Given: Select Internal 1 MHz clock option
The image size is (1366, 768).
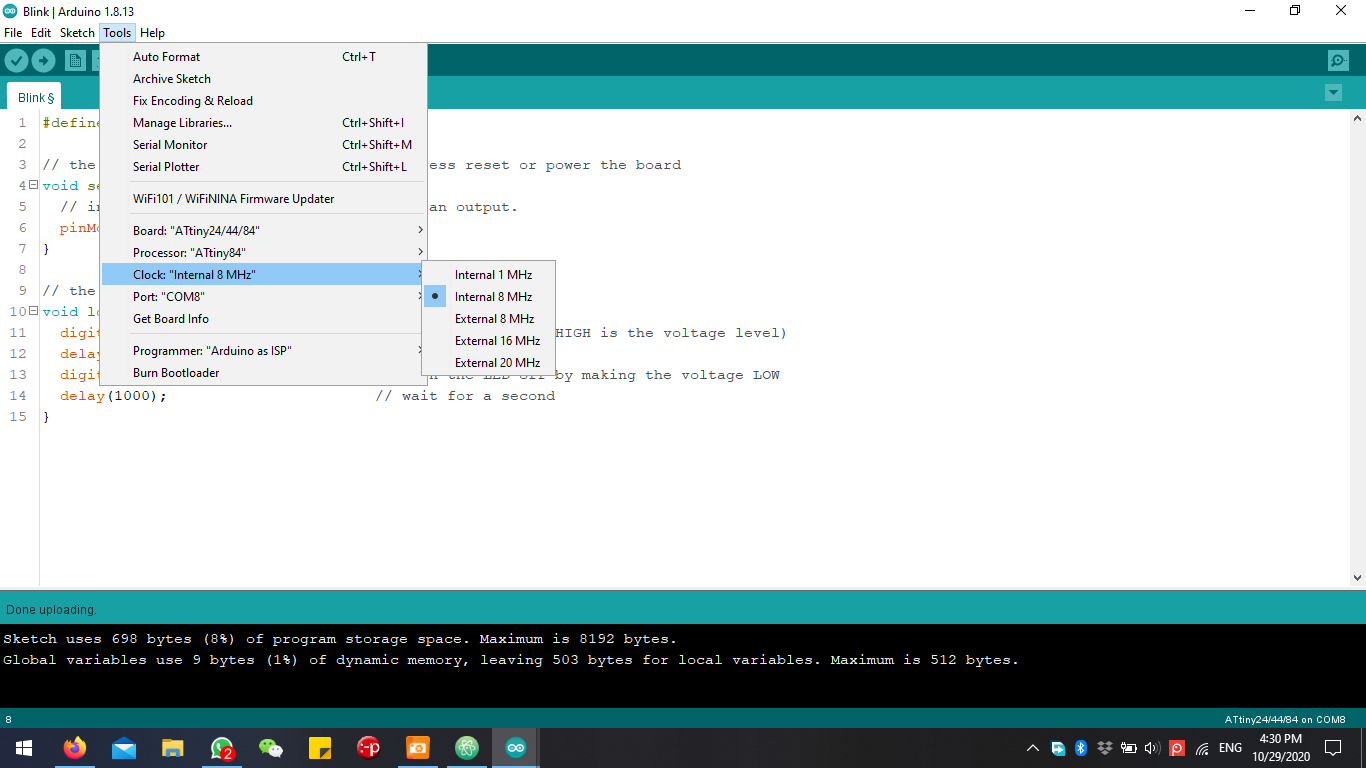Looking at the screenshot, I should [488, 275].
